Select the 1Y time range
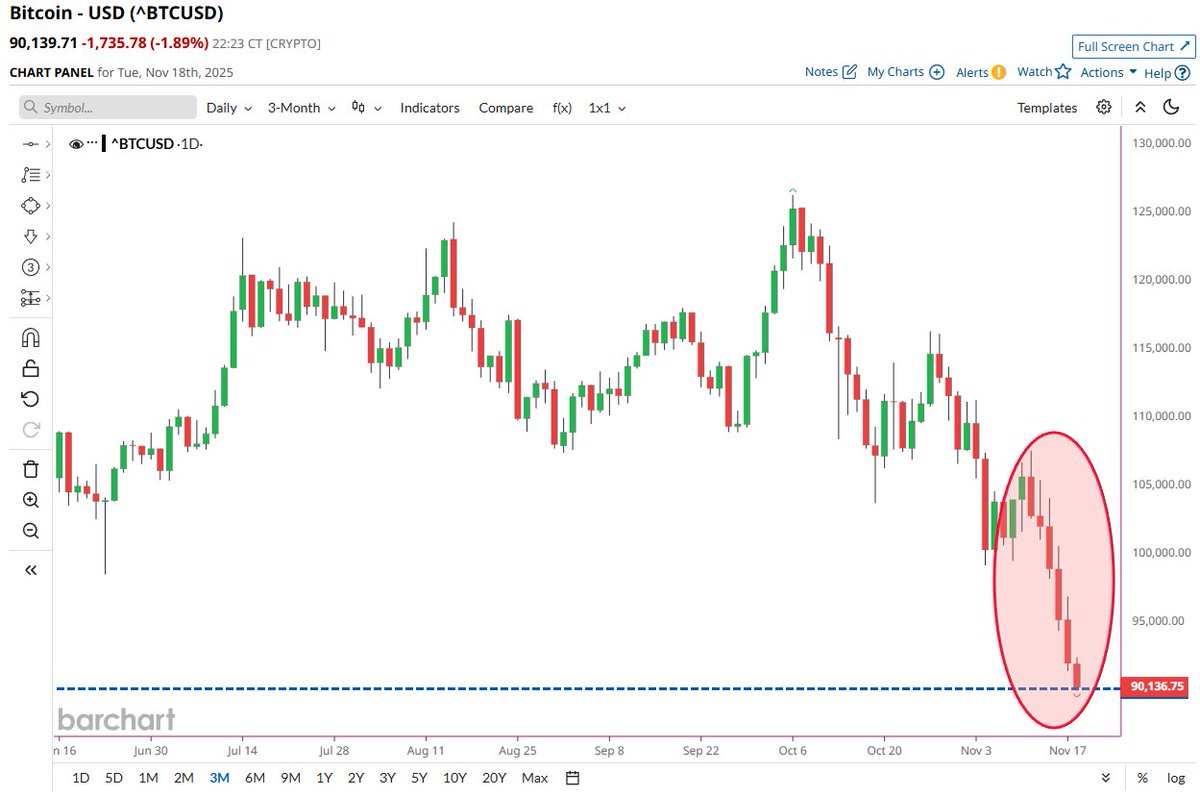Image resolution: width=1200 pixels, height=796 pixels. pos(324,777)
